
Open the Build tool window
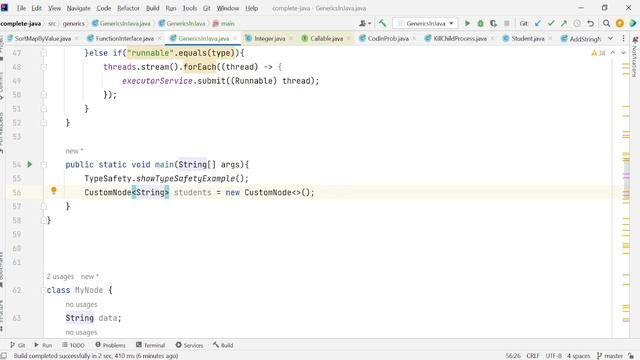pyautogui.click(x=223, y=345)
